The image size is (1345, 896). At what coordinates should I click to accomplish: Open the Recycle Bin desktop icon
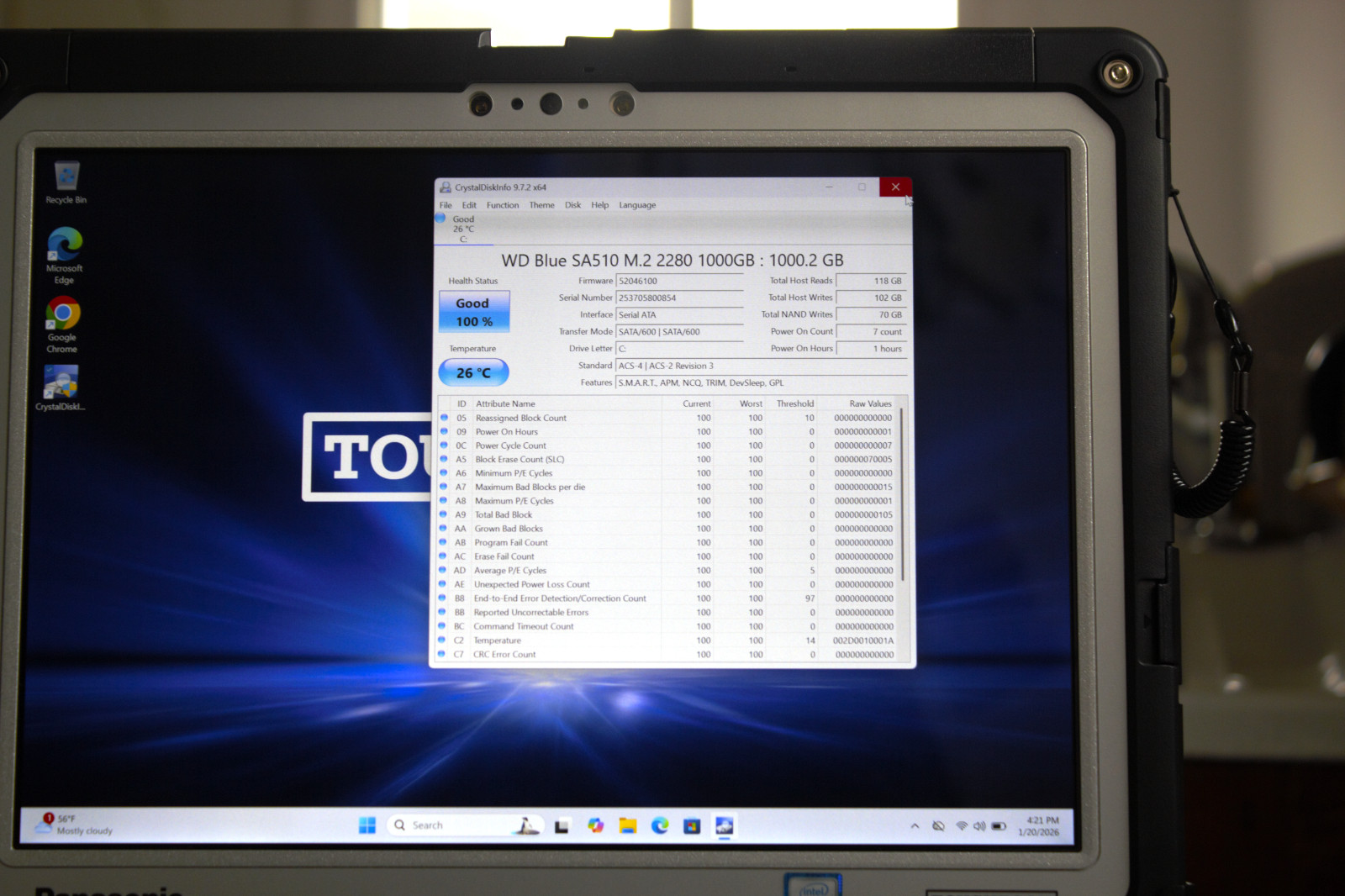(66, 182)
